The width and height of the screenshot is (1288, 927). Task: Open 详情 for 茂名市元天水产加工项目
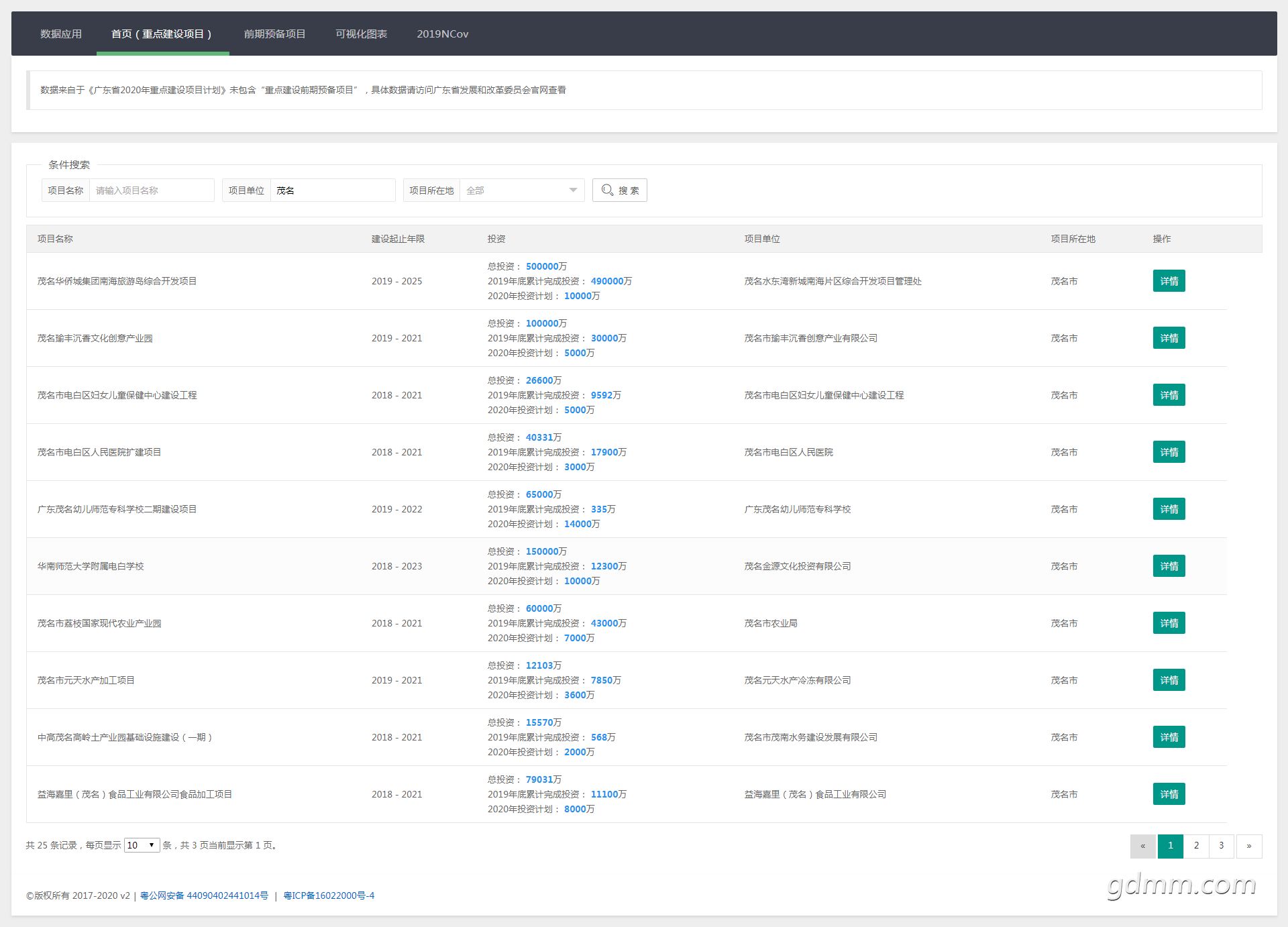(1169, 680)
